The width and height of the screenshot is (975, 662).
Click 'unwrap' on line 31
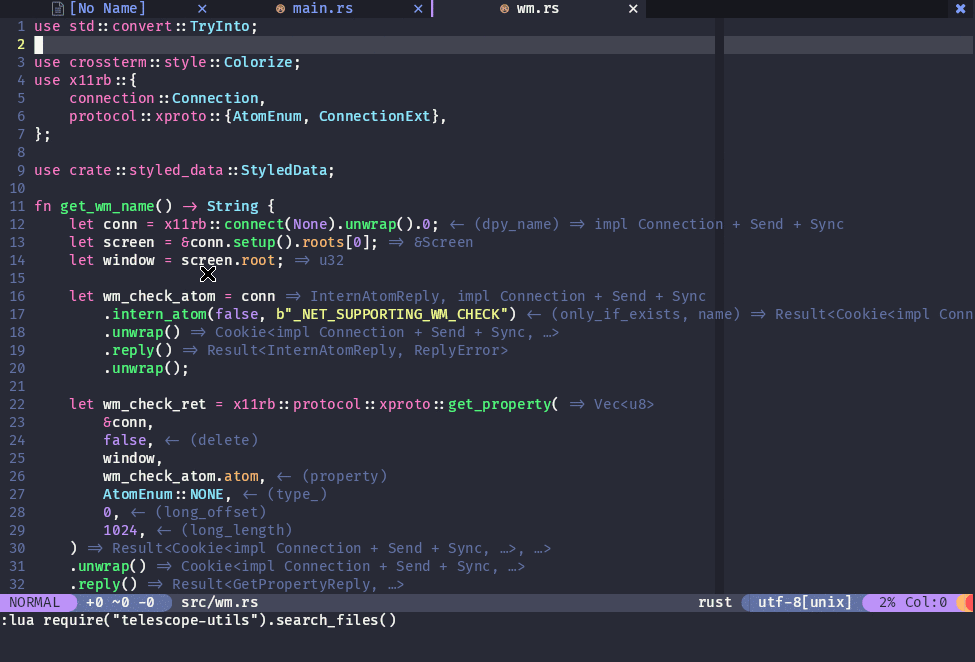pos(103,567)
